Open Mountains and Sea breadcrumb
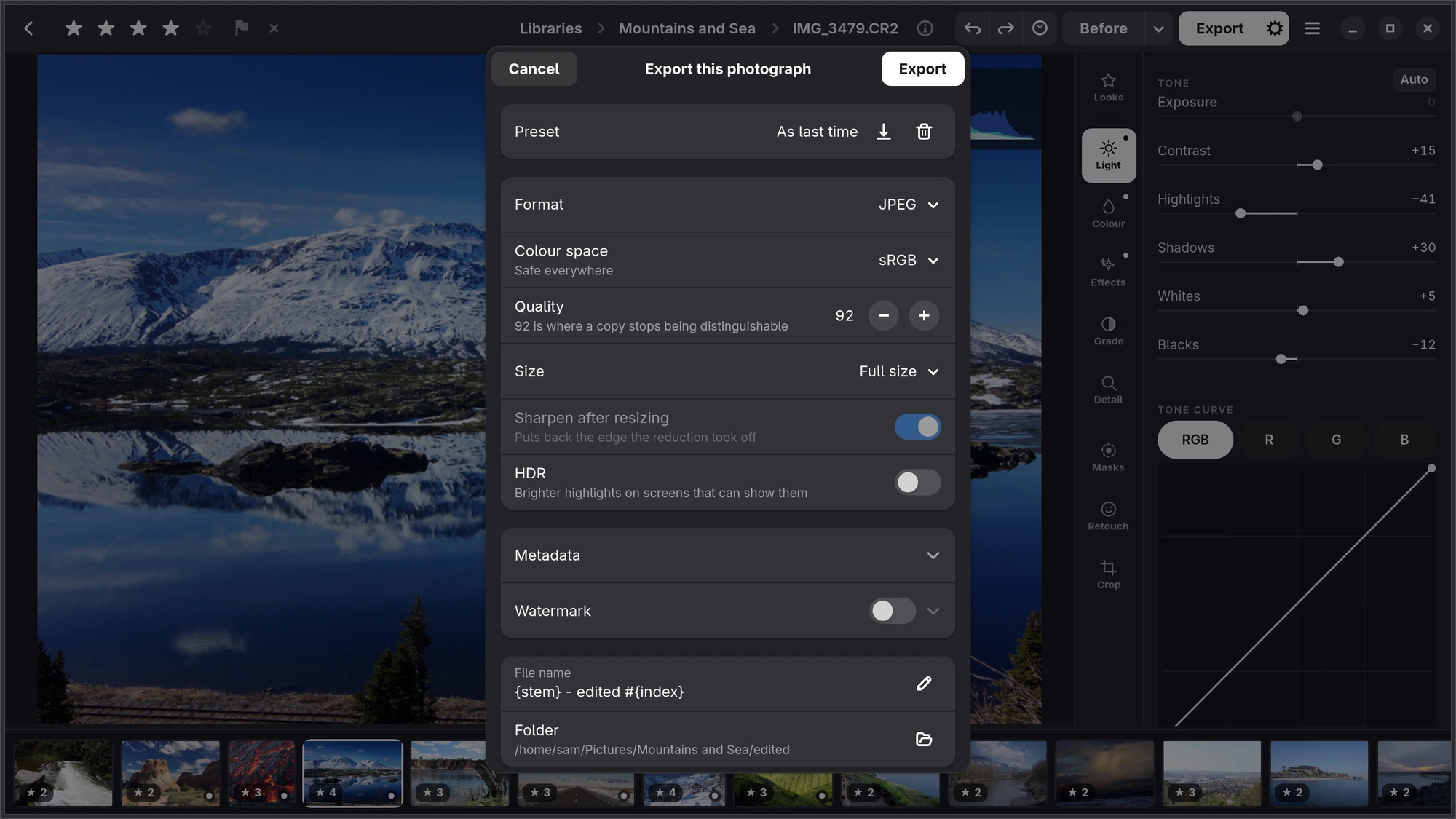This screenshot has width=1456, height=819. coord(687,28)
